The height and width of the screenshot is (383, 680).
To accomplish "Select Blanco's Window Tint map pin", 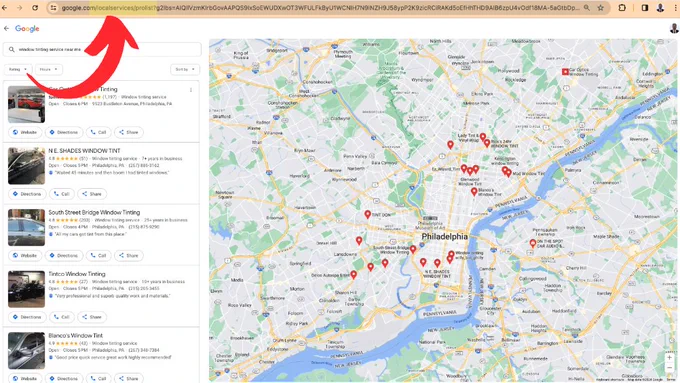I will click(474, 191).
